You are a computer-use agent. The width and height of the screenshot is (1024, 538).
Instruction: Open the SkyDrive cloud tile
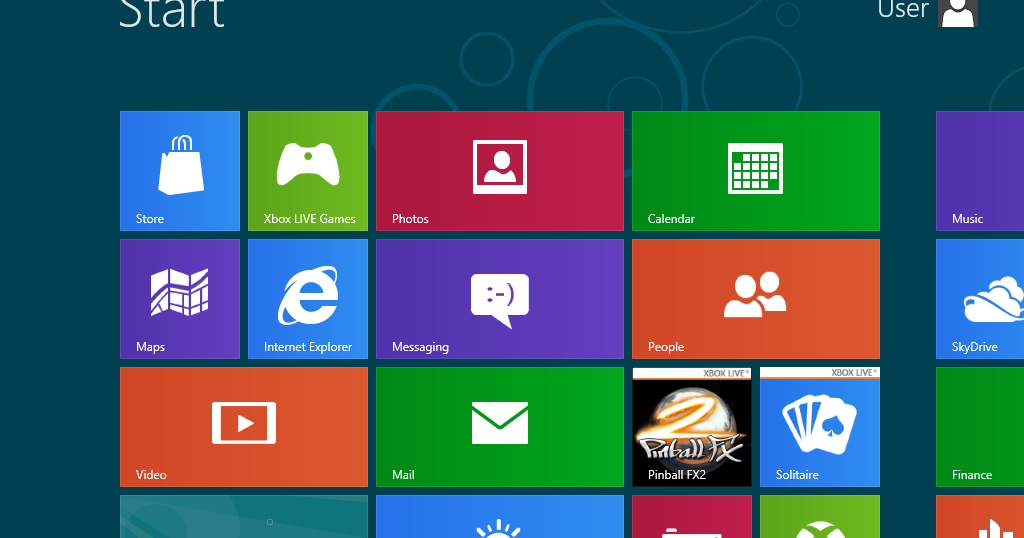click(x=980, y=299)
